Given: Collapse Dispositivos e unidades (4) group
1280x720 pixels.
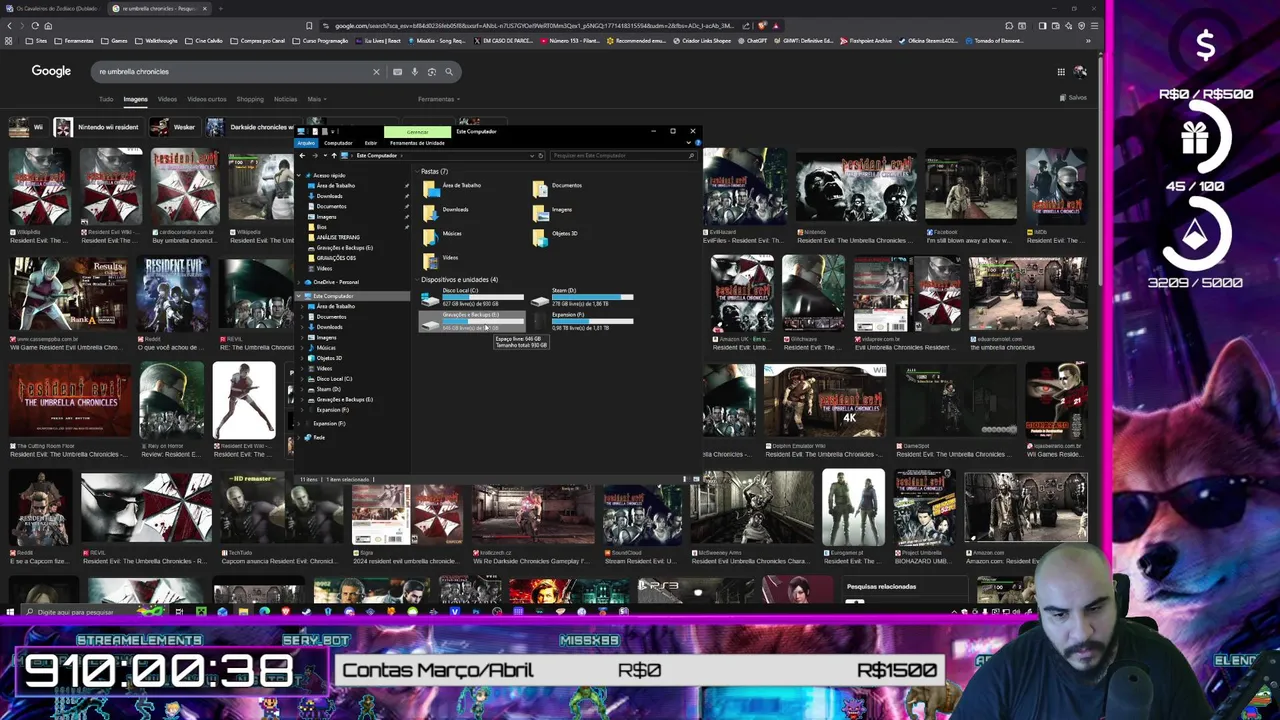Looking at the screenshot, I should point(417,280).
